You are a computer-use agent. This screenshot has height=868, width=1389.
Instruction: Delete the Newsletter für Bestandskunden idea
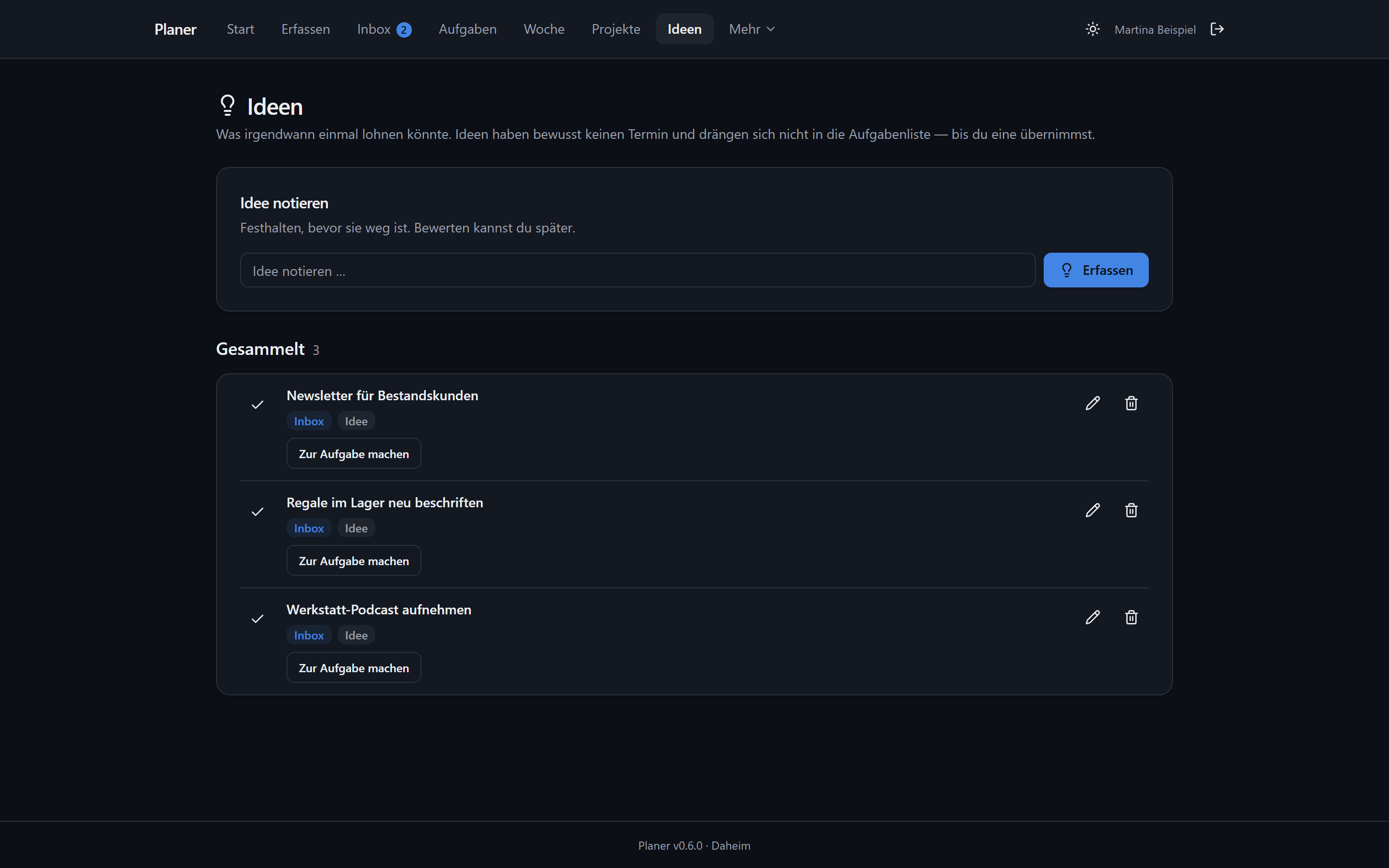click(1131, 403)
